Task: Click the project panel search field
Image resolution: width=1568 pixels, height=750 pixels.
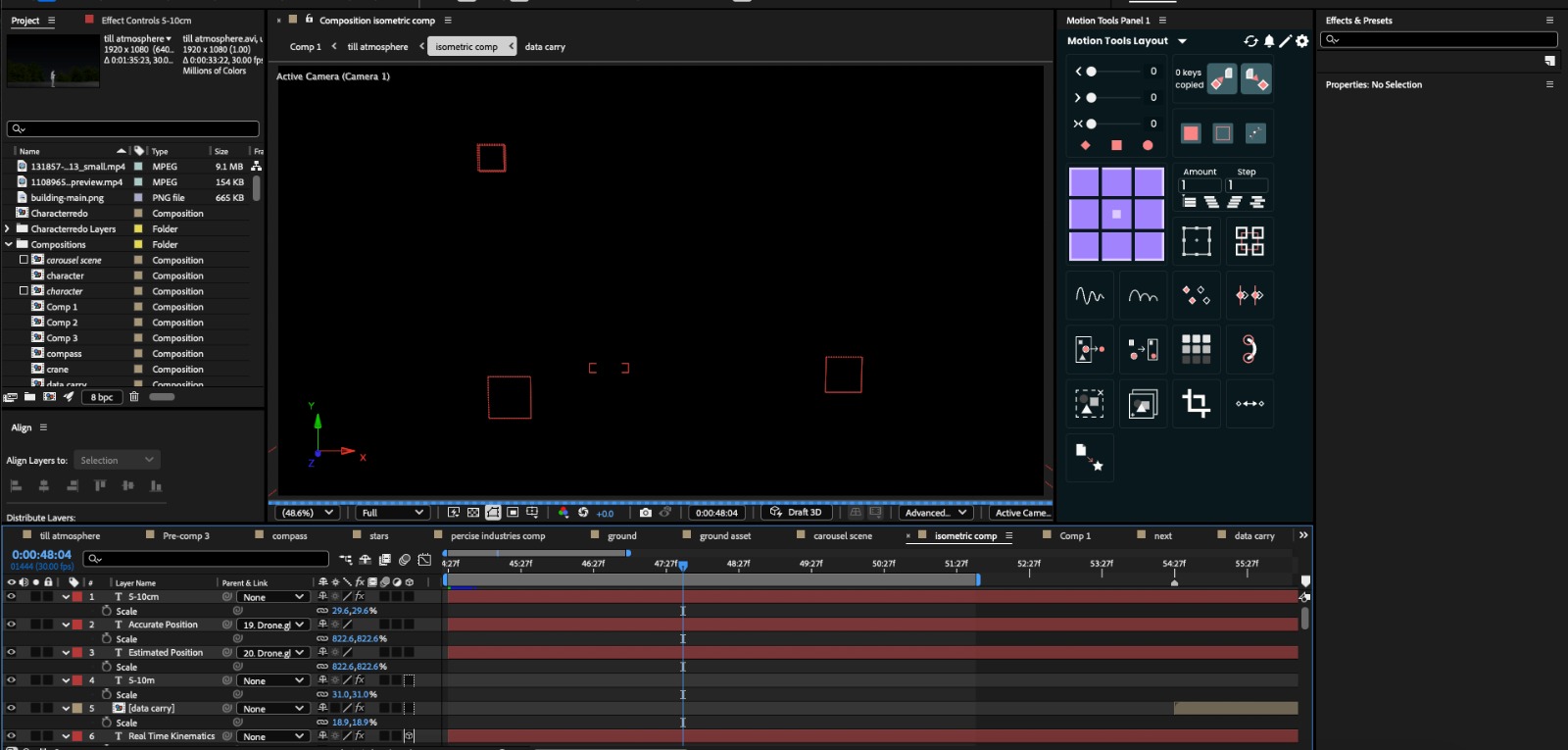Action: click(x=133, y=129)
